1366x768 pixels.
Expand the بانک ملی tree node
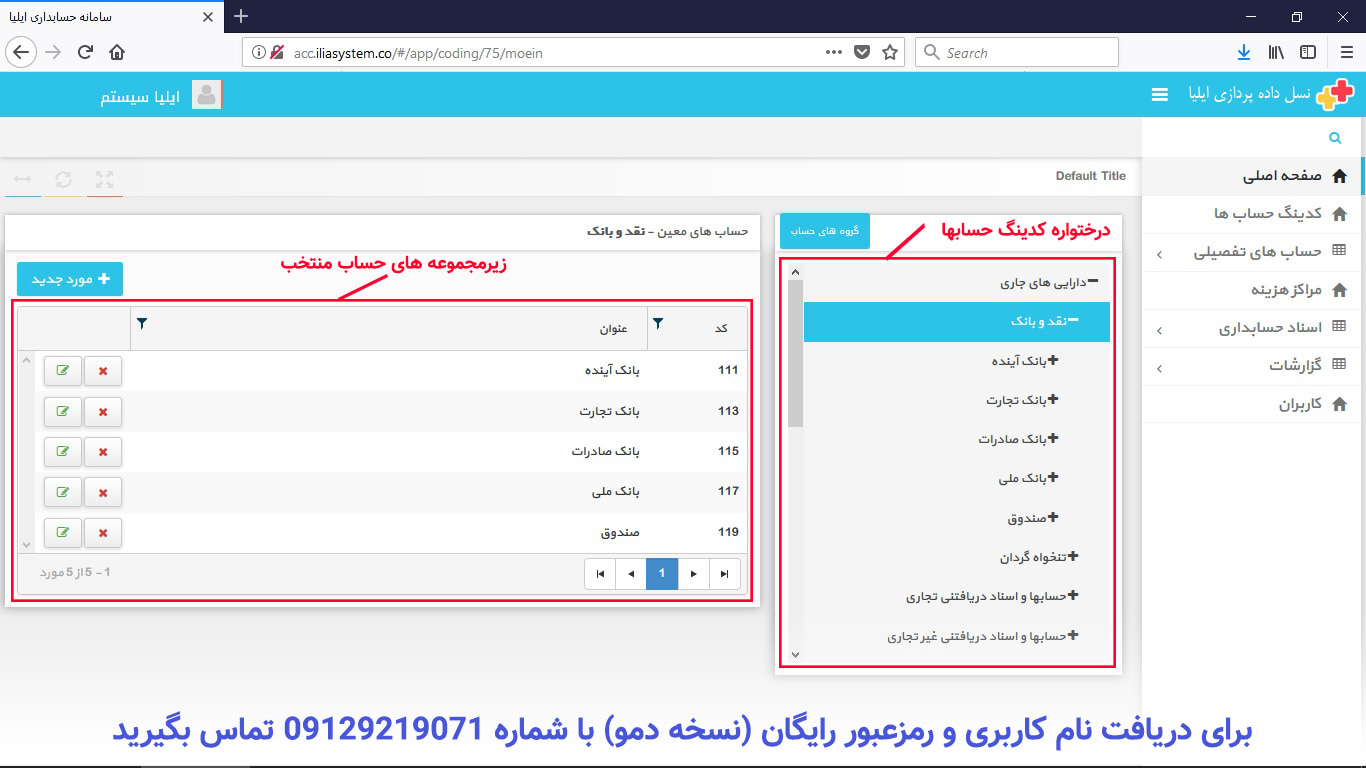[1055, 478]
